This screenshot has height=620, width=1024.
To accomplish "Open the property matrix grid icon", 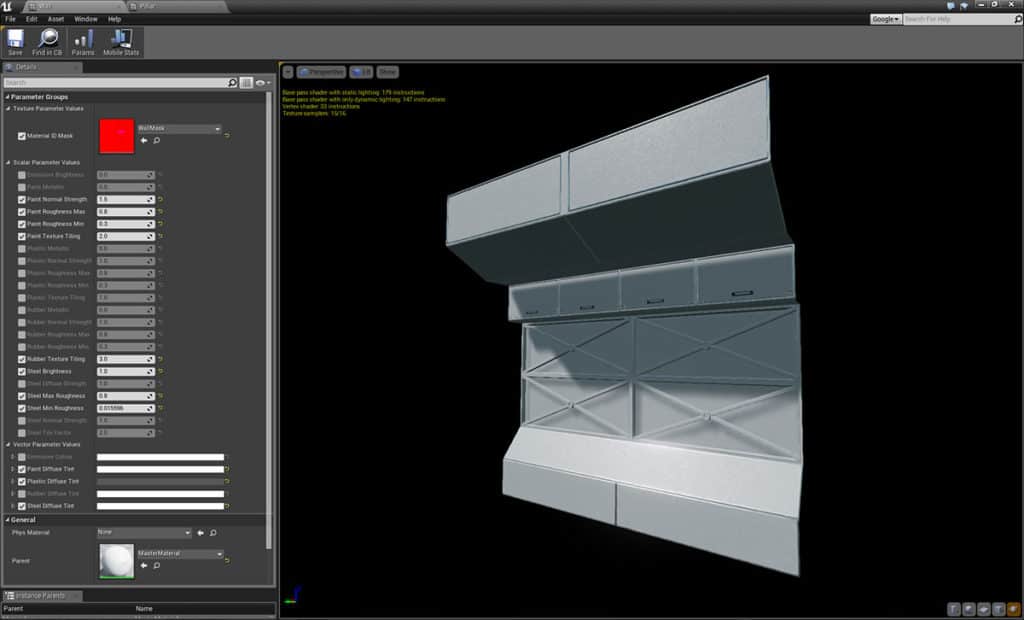I will tap(246, 83).
